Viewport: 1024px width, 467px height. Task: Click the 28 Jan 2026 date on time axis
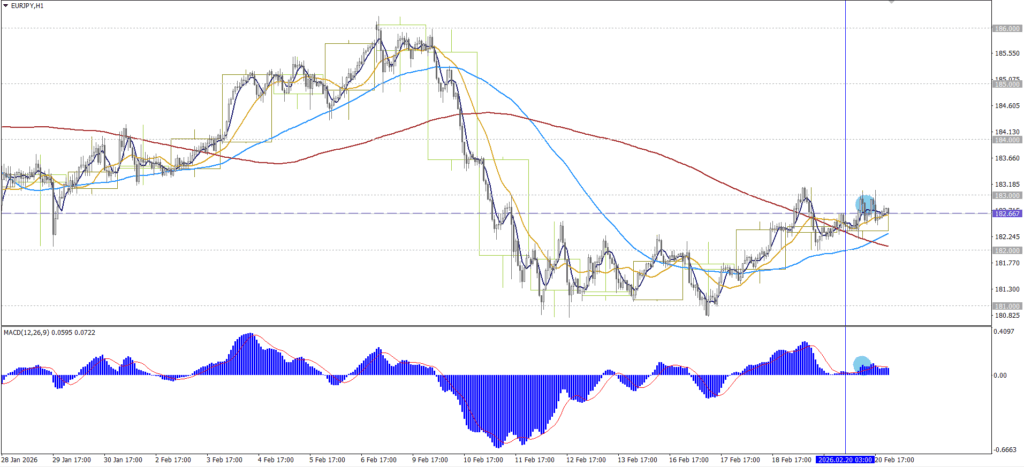tap(22, 460)
